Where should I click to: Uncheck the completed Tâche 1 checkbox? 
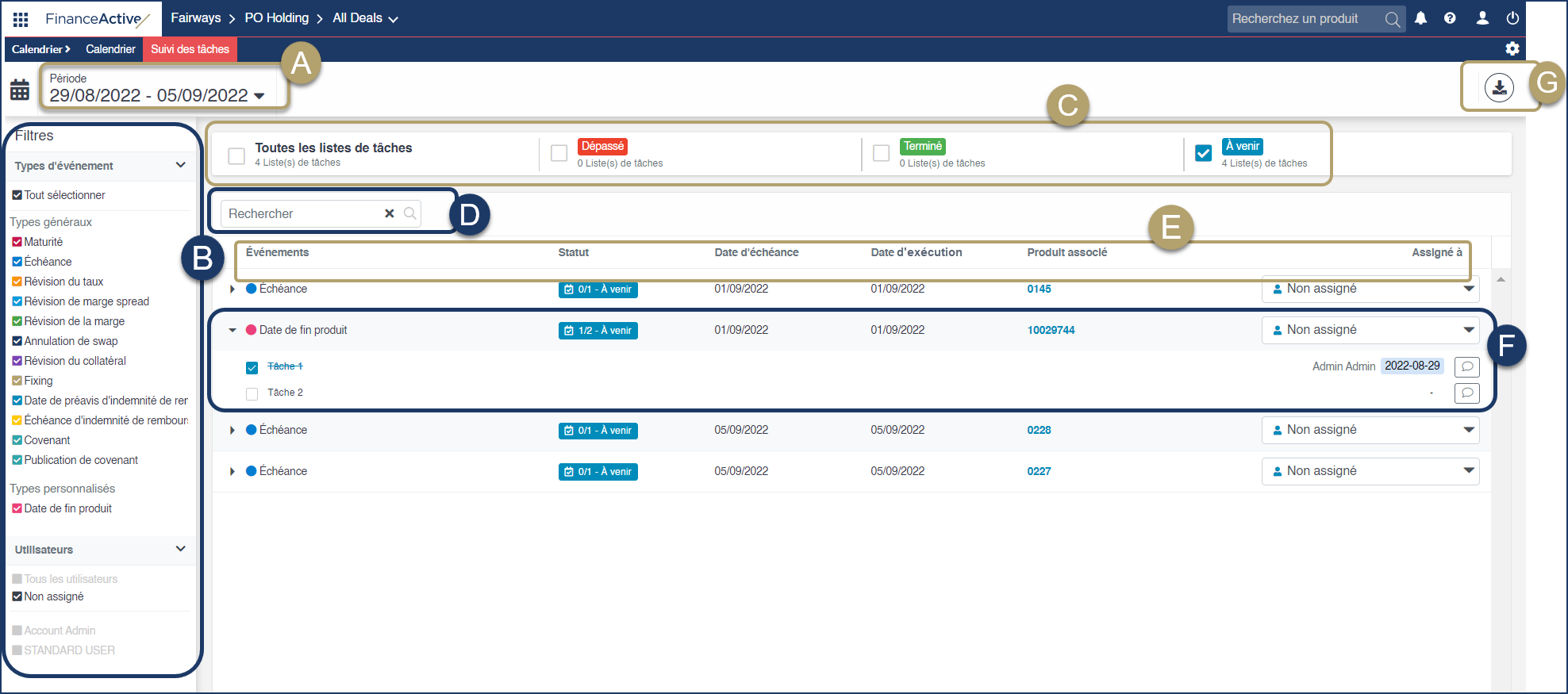[252, 368]
